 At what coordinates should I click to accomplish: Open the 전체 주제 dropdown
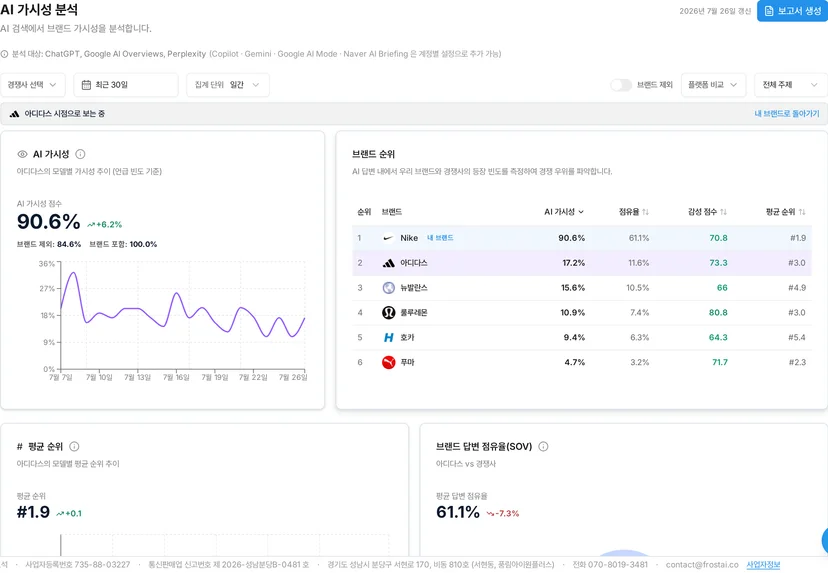pyautogui.click(x=791, y=85)
